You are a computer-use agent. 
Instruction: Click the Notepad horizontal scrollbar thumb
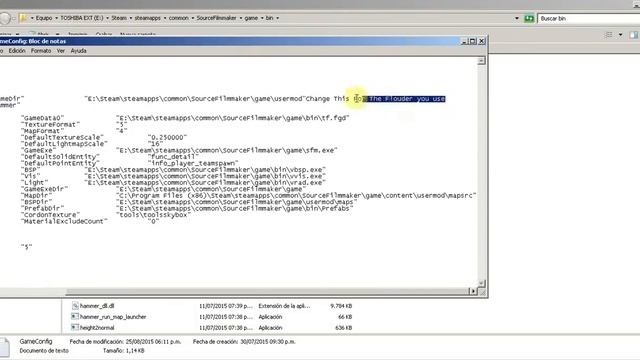coord(267,291)
